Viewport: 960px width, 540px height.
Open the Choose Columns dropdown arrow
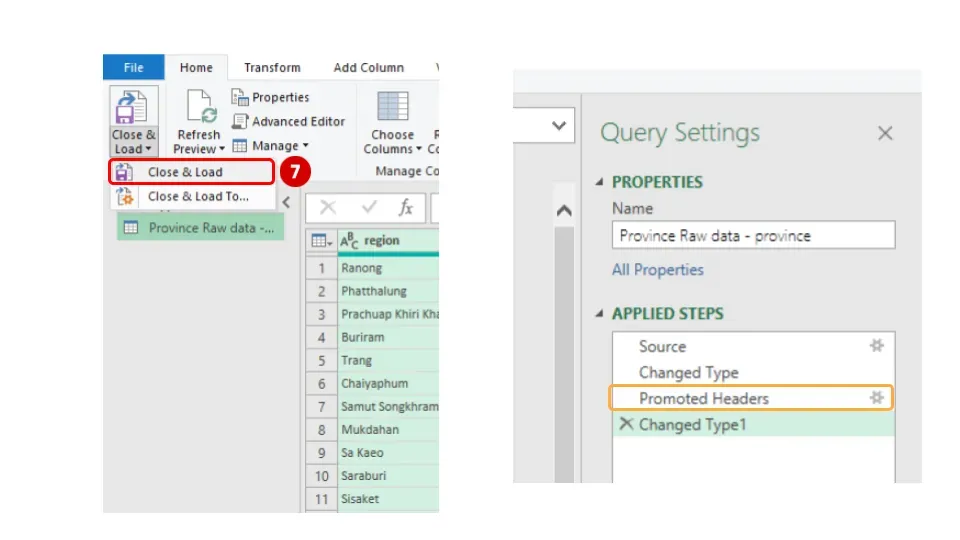click(x=419, y=149)
